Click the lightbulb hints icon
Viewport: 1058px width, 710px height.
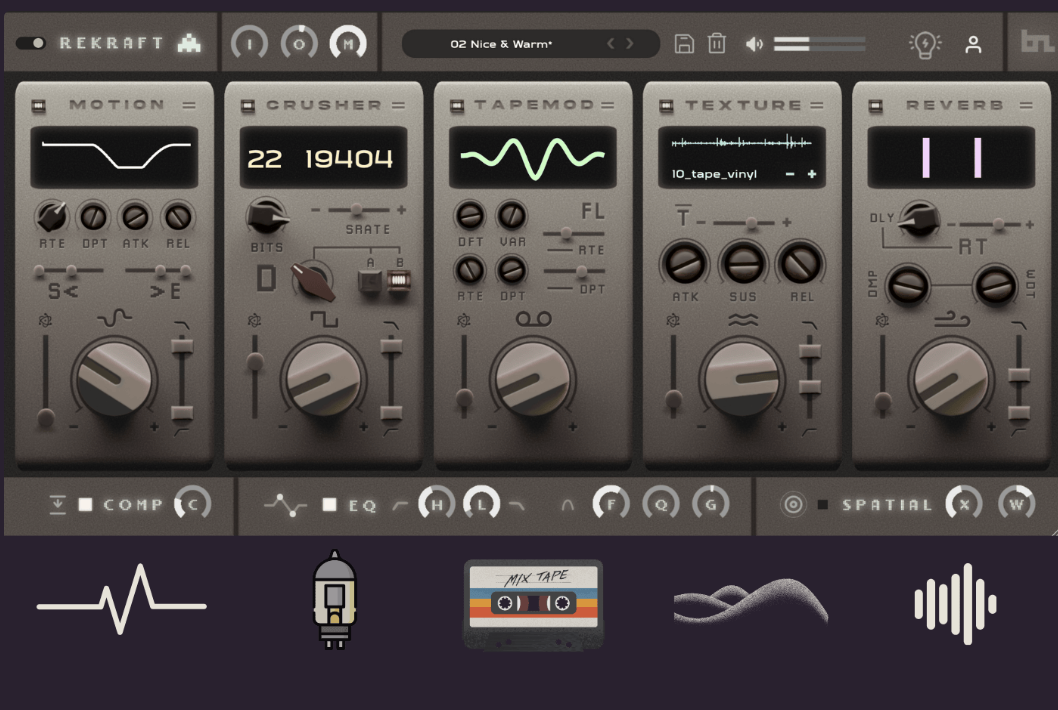point(924,44)
